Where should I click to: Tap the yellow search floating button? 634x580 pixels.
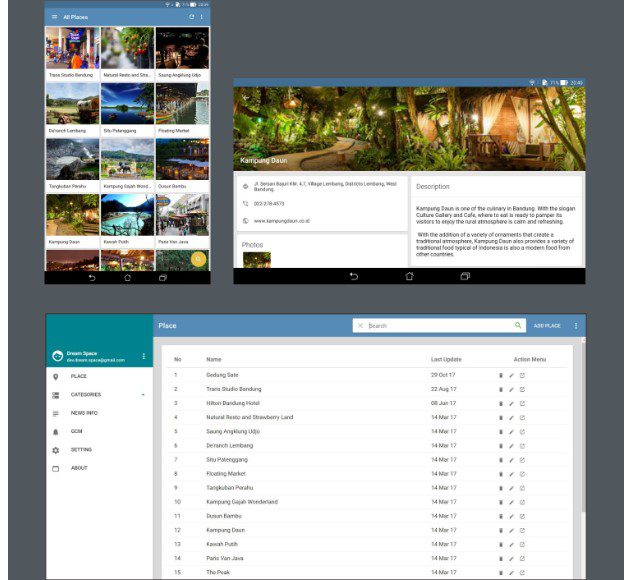pos(198,259)
